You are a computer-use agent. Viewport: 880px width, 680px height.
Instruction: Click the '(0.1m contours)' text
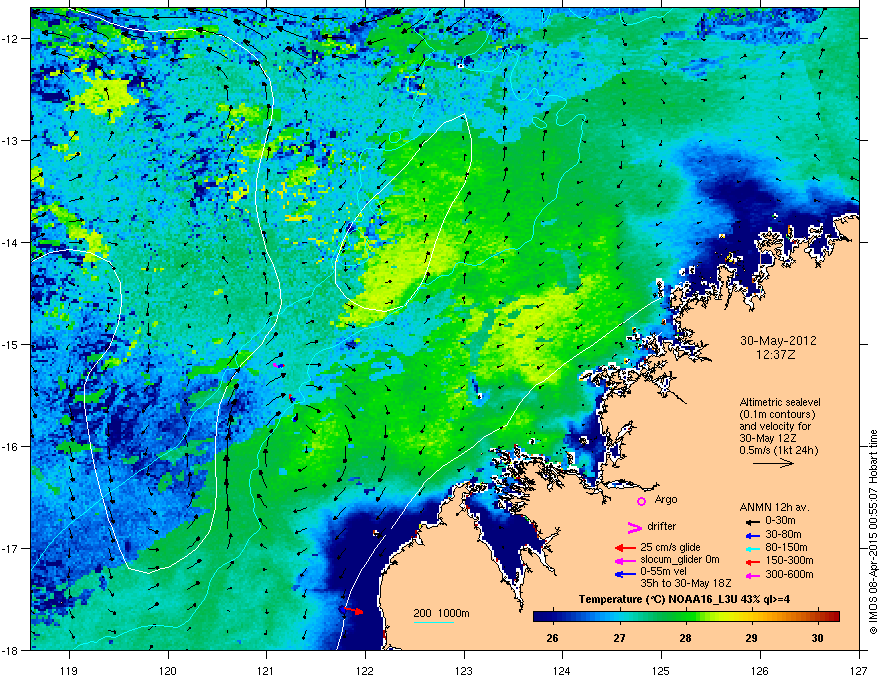[x=777, y=414]
